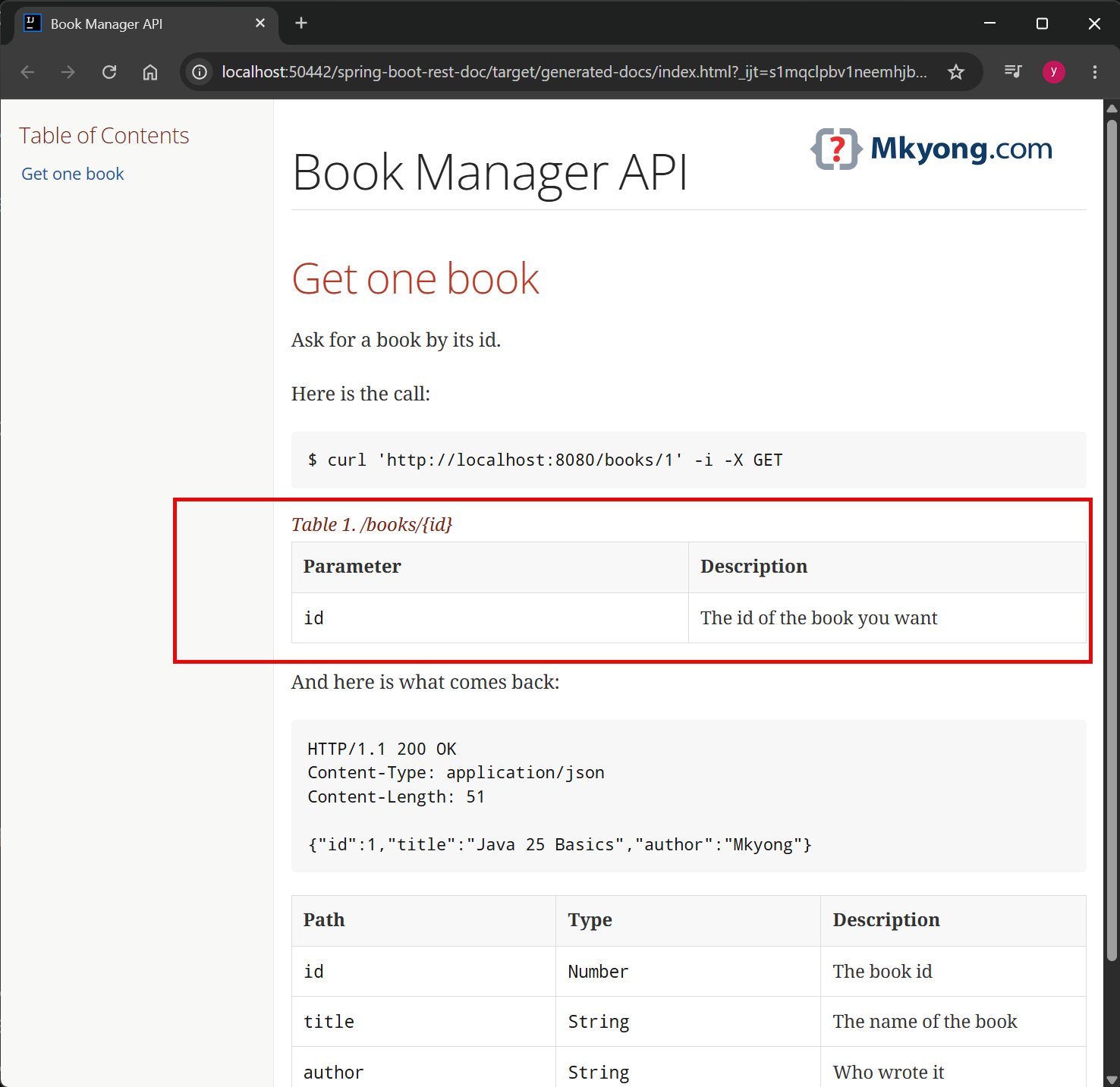Image resolution: width=1120 pixels, height=1087 pixels.
Task: Click the Description header of parameter table
Action: tap(887, 567)
